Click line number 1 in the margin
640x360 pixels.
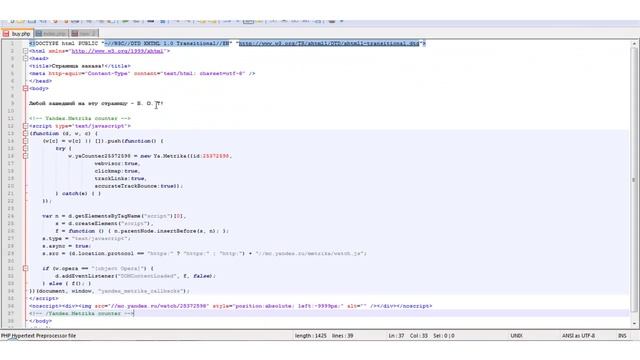(12, 43)
